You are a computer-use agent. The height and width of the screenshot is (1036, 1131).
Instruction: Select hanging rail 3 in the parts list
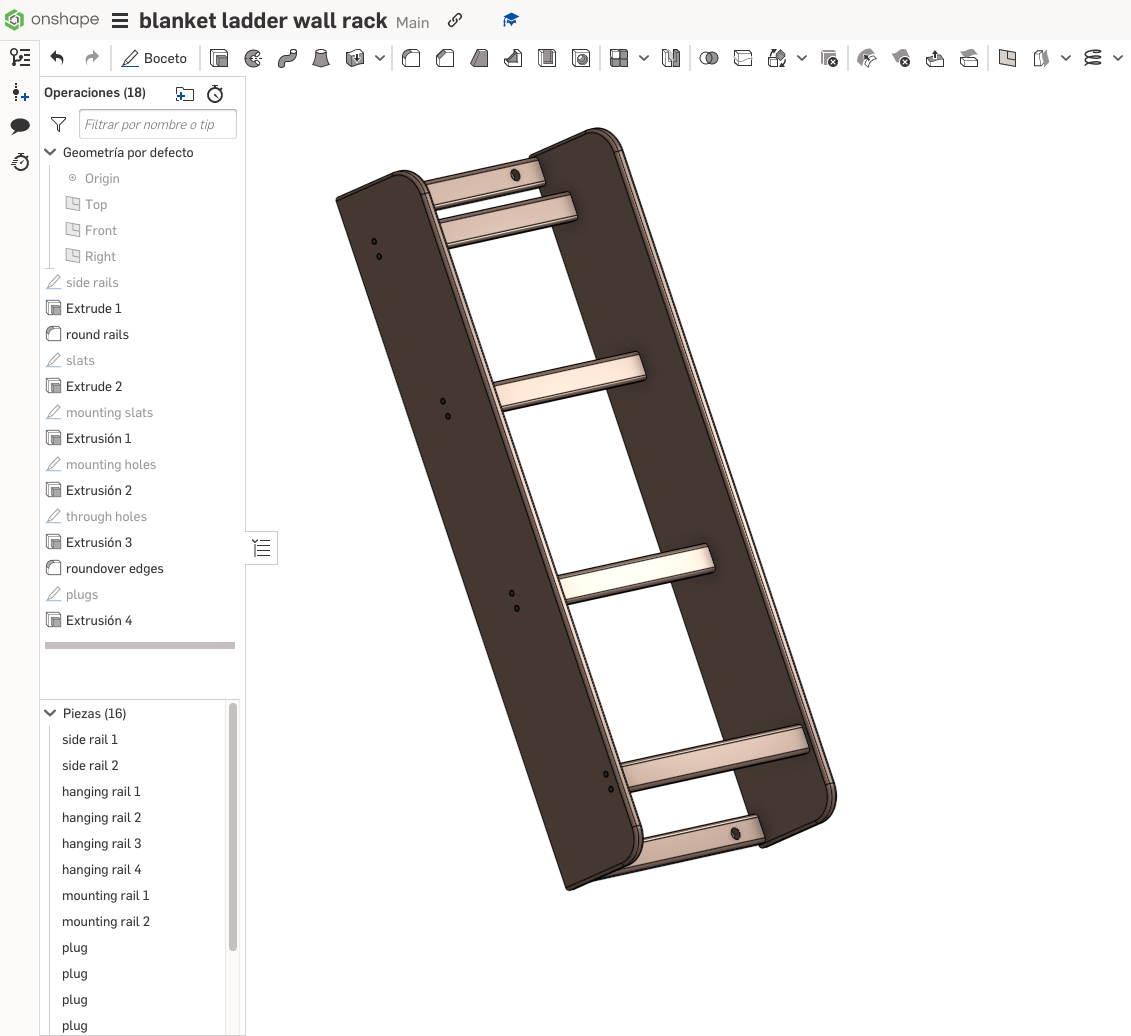[101, 843]
